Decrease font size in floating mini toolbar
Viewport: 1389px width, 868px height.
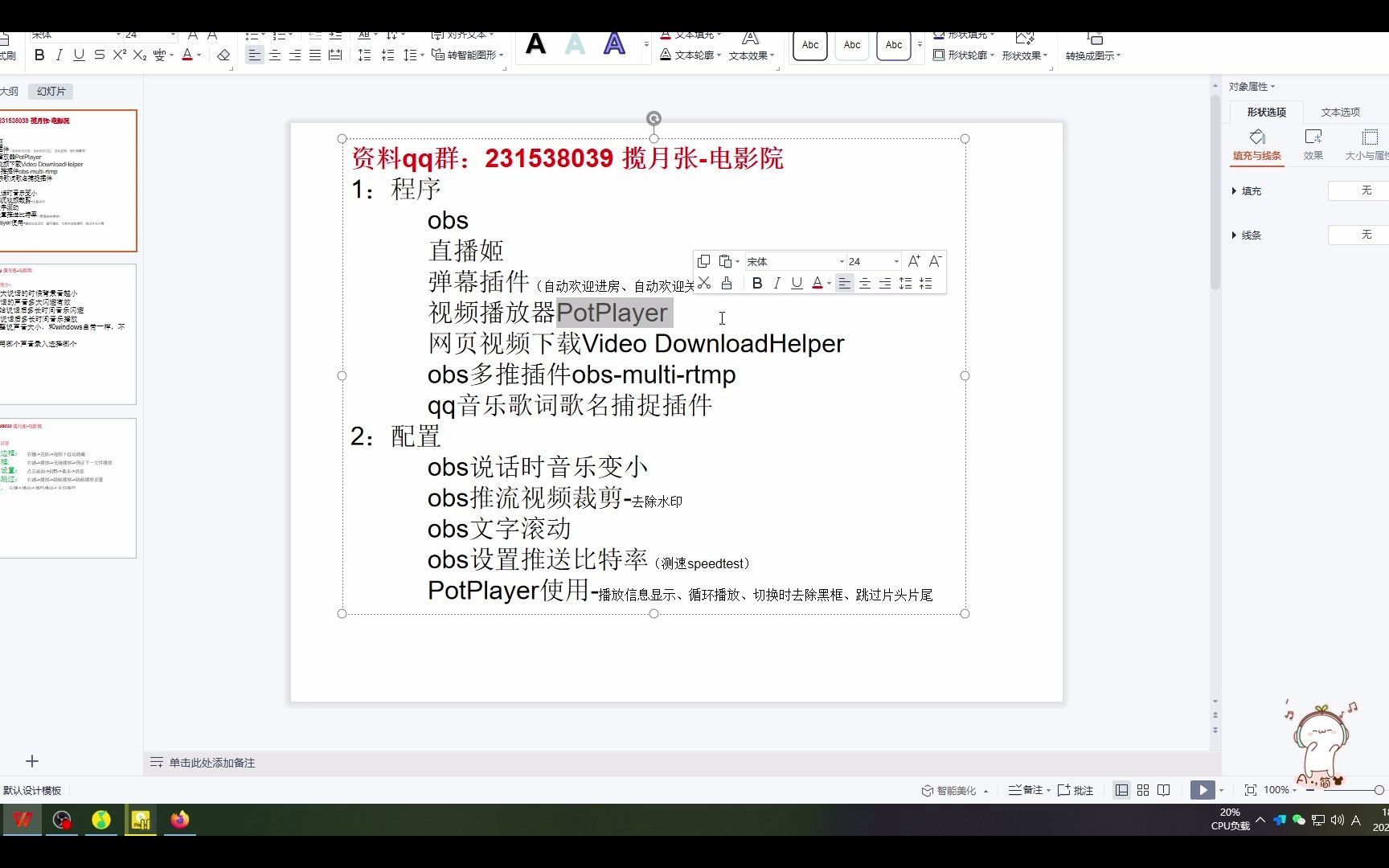pyautogui.click(x=935, y=261)
